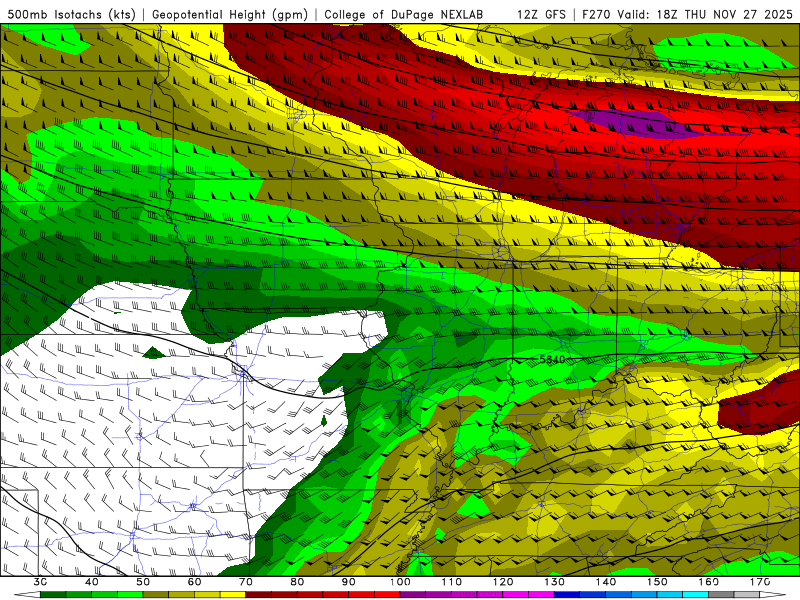
Task: Click the 130 value on the color scale
Action: pos(555,582)
